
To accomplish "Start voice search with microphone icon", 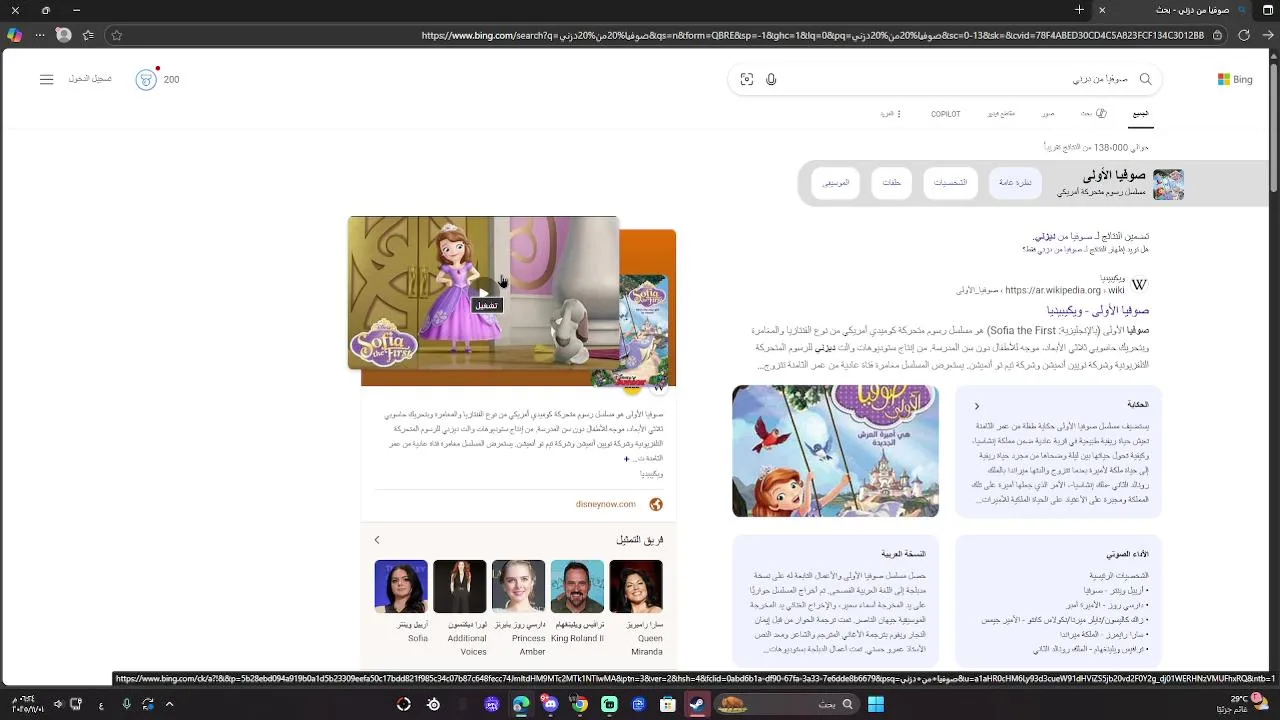I will [x=771, y=79].
